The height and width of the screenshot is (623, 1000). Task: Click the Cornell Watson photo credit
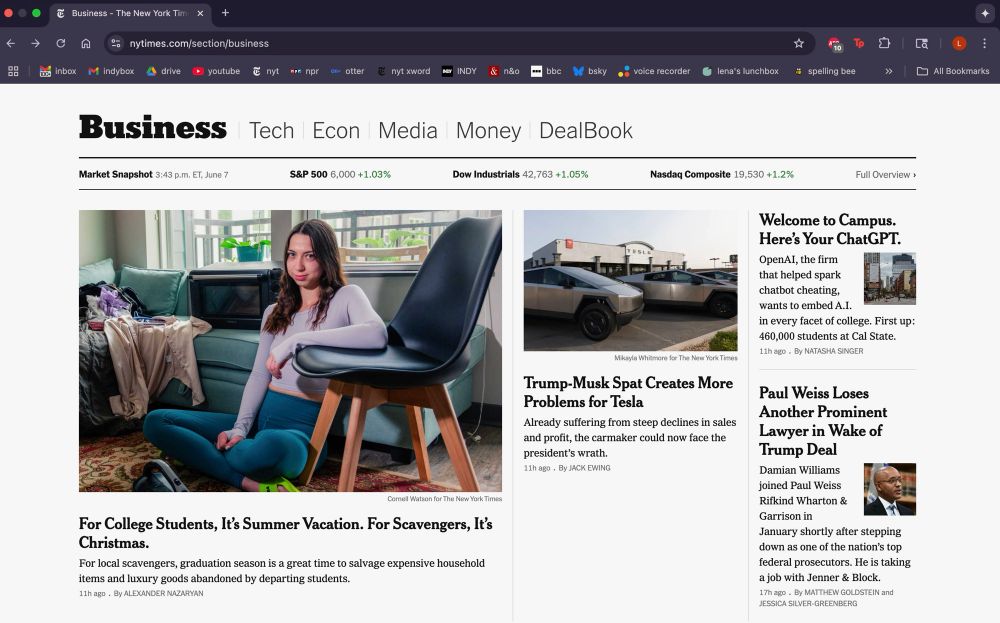[x=445, y=499]
